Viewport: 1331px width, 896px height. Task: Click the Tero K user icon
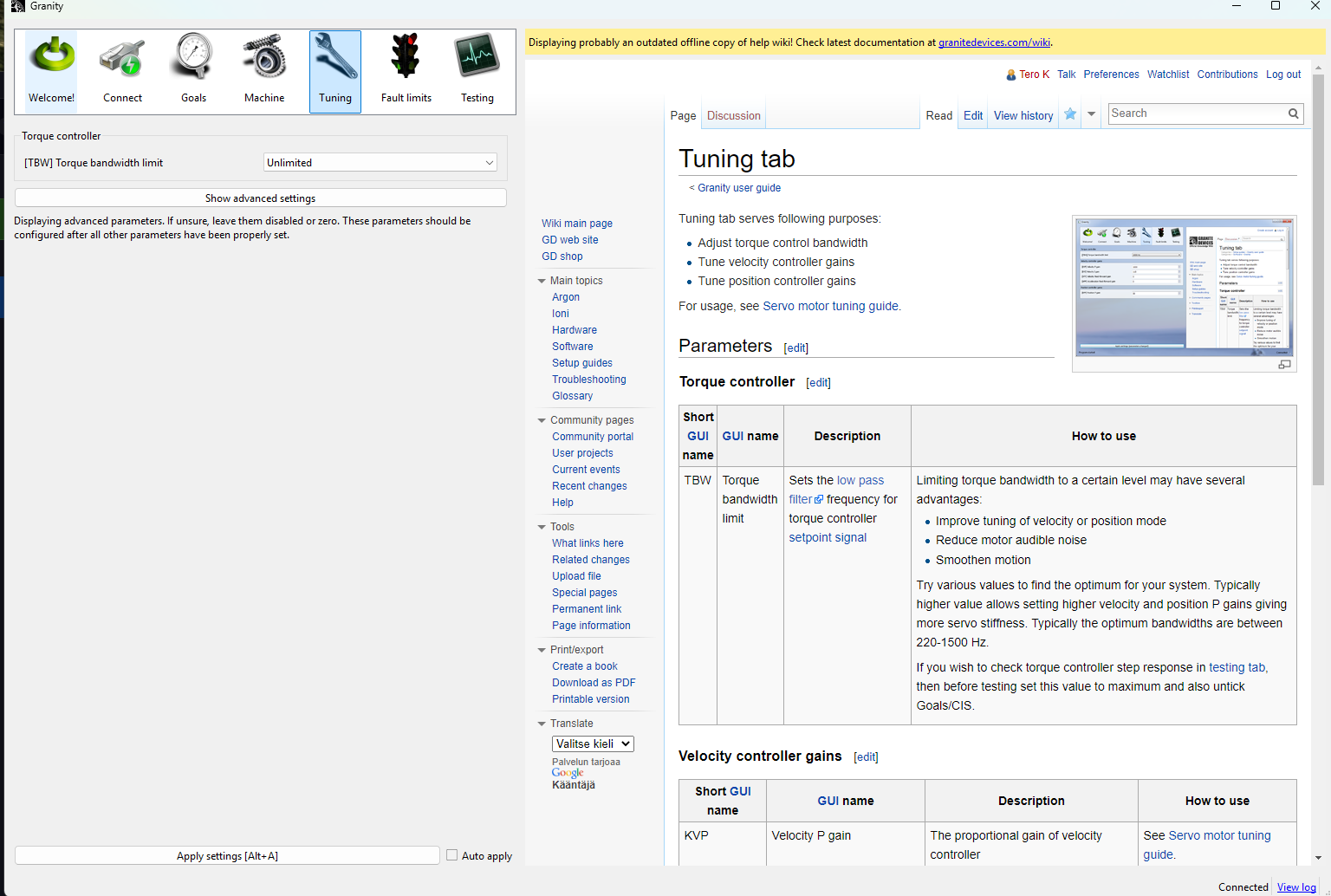point(1010,75)
